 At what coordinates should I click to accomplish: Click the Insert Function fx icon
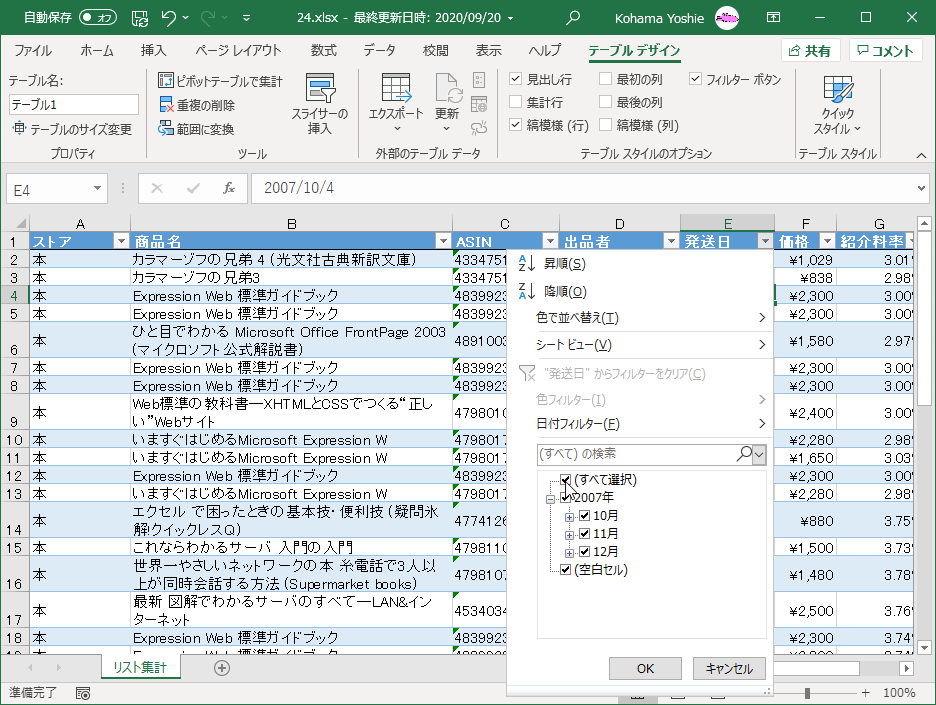click(x=229, y=189)
